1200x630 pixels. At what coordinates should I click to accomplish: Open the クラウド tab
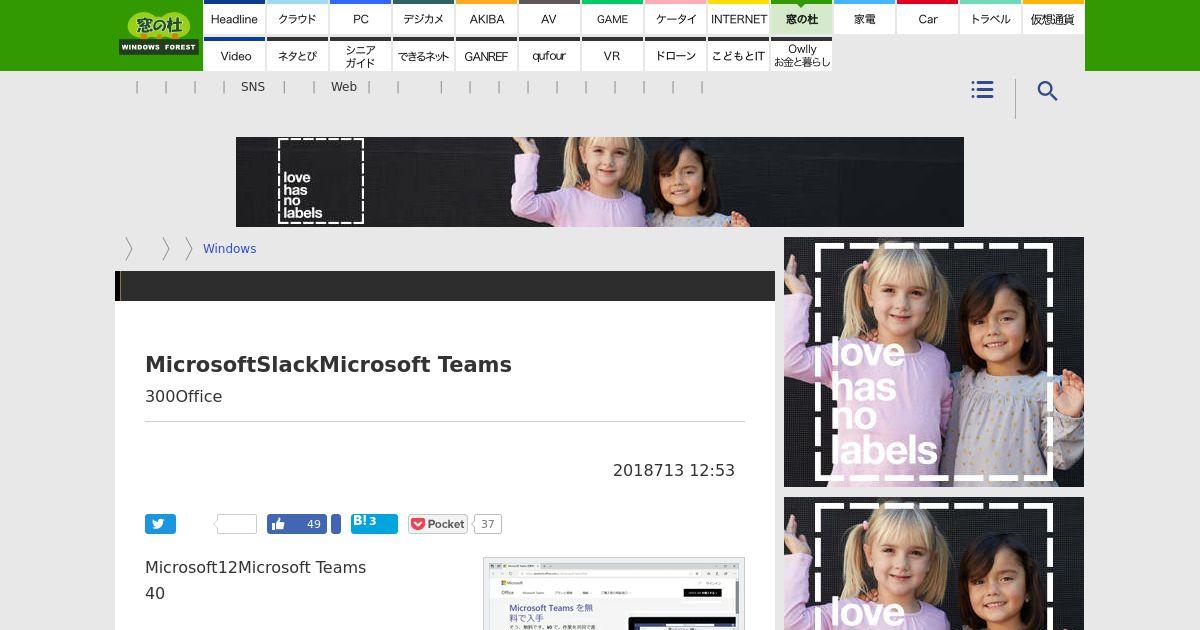297,18
